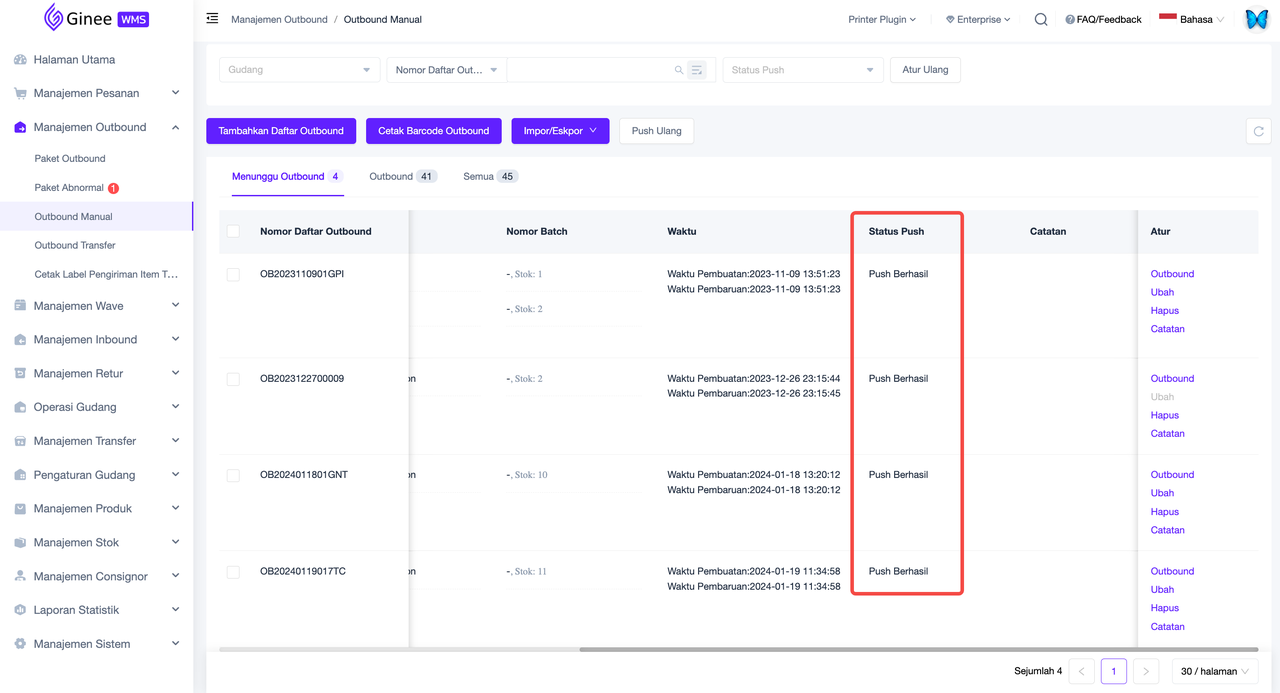Open the Status Push filter dropdown
The width and height of the screenshot is (1280, 693).
(x=803, y=70)
